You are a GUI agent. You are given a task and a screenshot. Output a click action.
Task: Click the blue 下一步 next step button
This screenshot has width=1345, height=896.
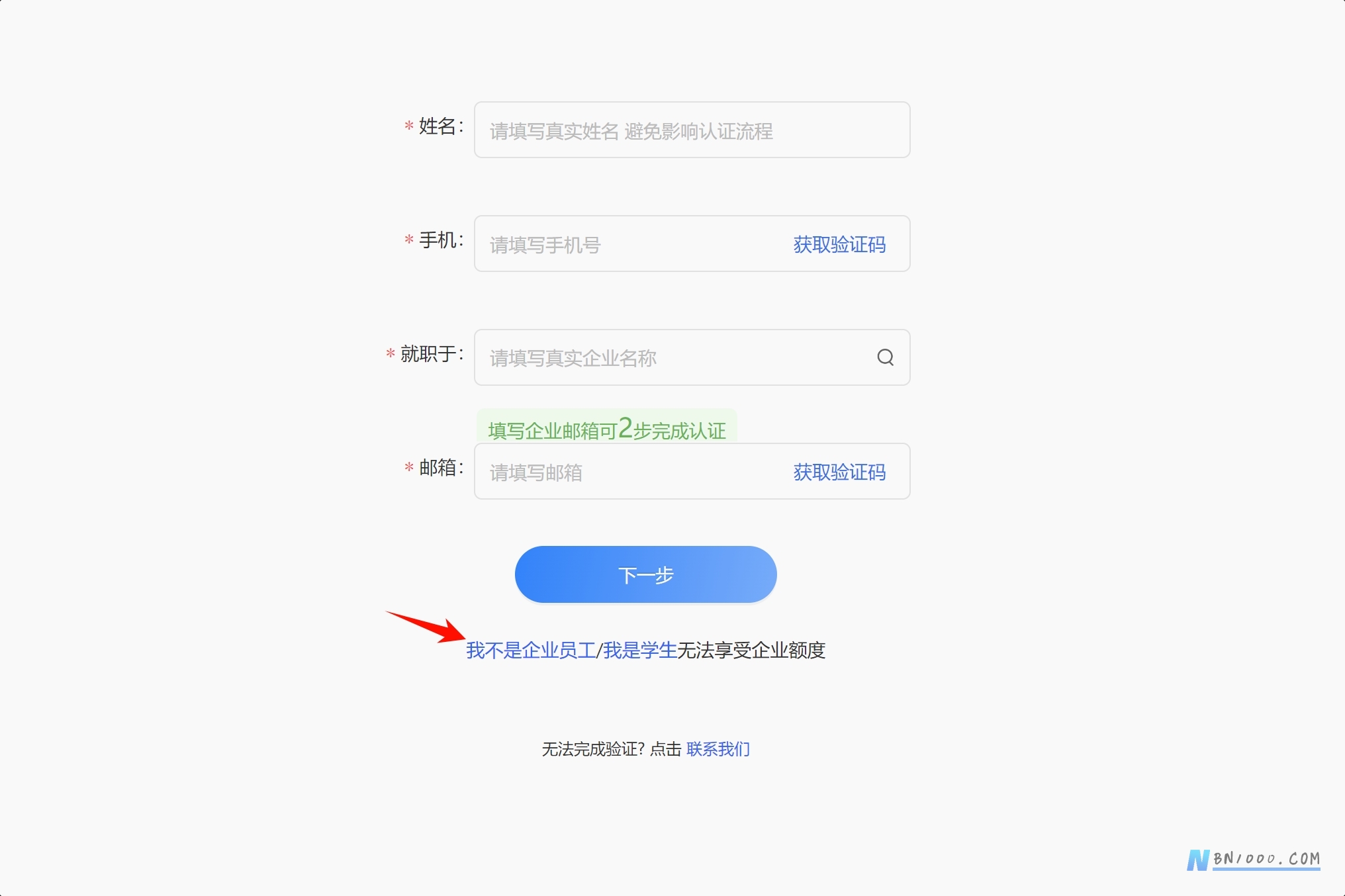645,574
